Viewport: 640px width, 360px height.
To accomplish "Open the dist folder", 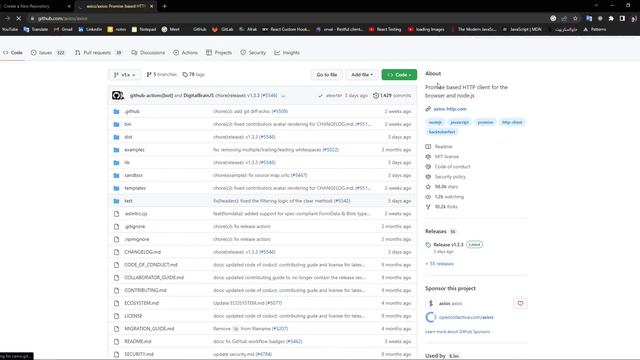I will tap(128, 137).
